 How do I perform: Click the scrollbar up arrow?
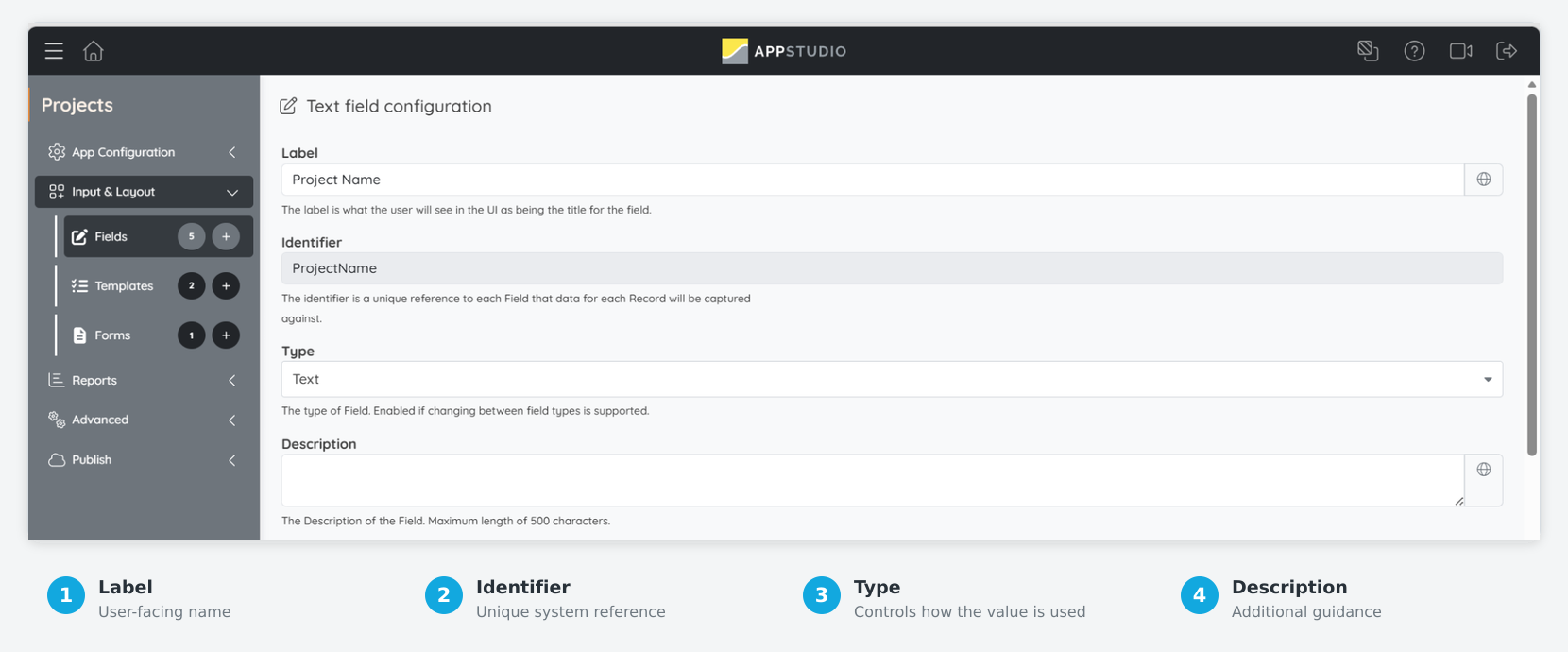click(1532, 85)
